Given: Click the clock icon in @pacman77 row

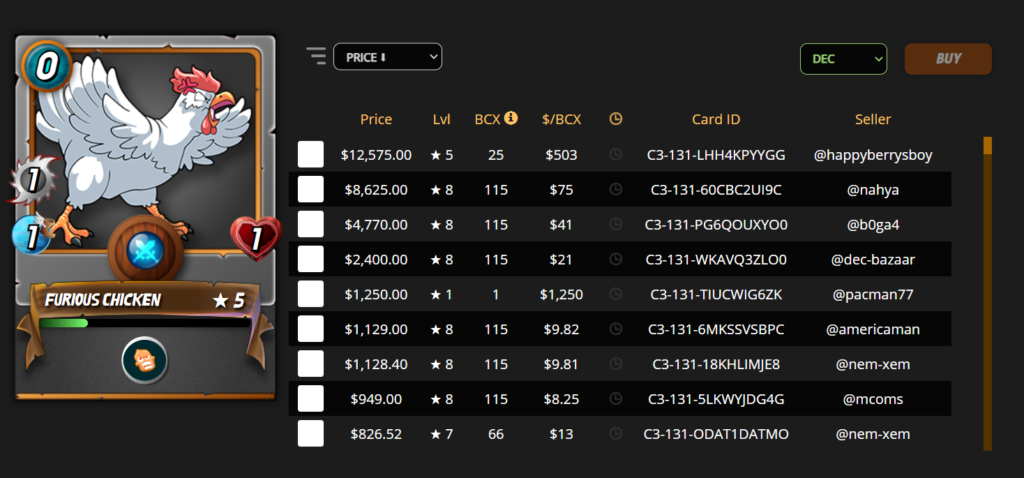Looking at the screenshot, I should point(616,294).
